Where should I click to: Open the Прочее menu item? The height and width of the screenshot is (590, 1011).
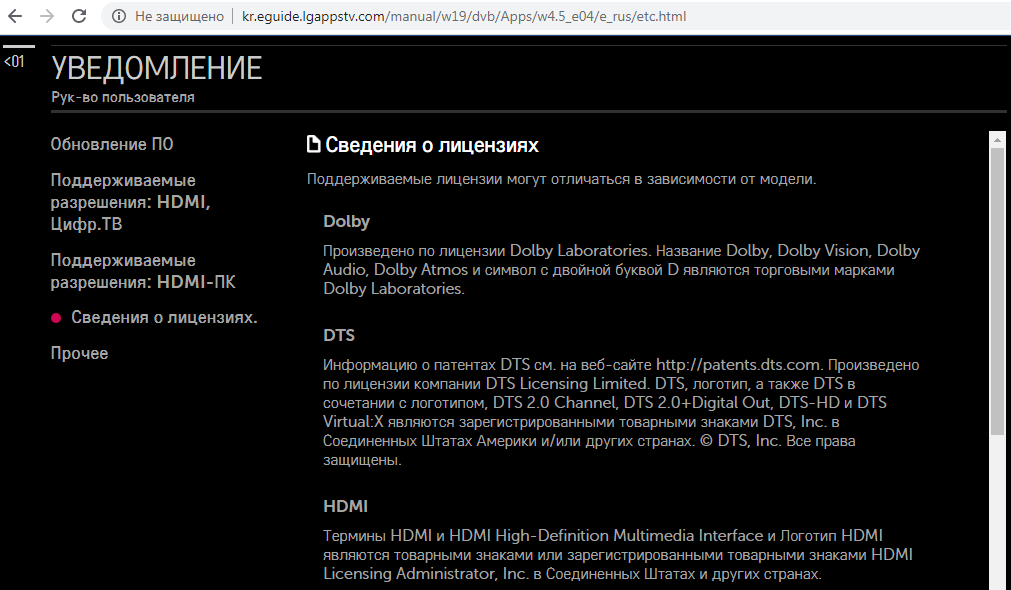coord(80,354)
